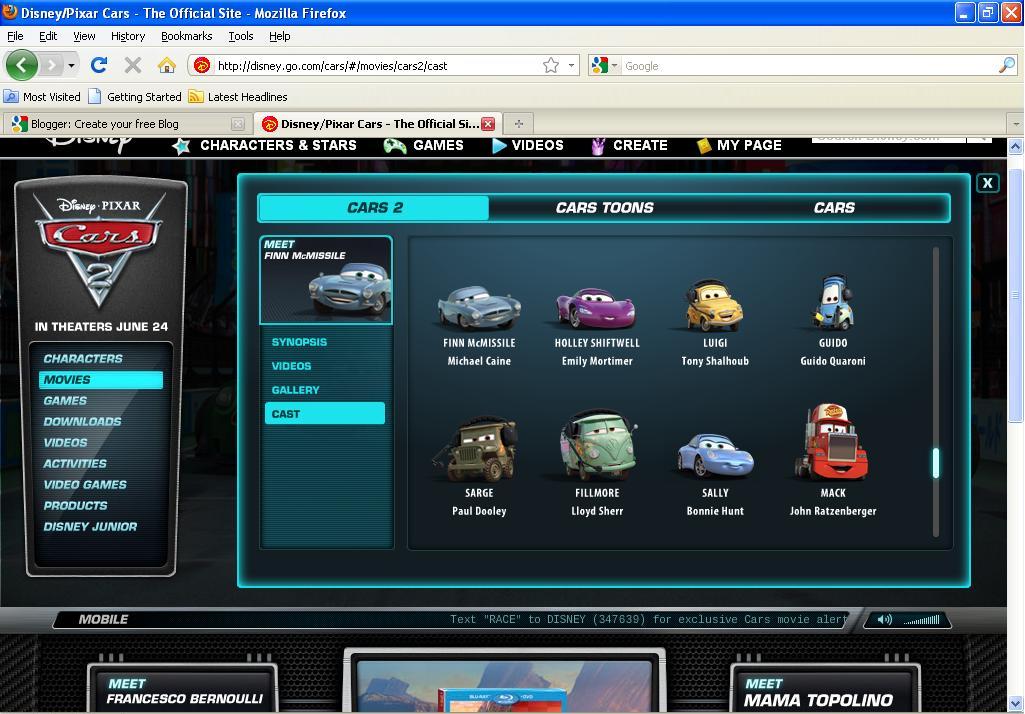This screenshot has height=714, width=1025.
Task: Open Disney Junior in the left sidebar
Action: click(90, 526)
